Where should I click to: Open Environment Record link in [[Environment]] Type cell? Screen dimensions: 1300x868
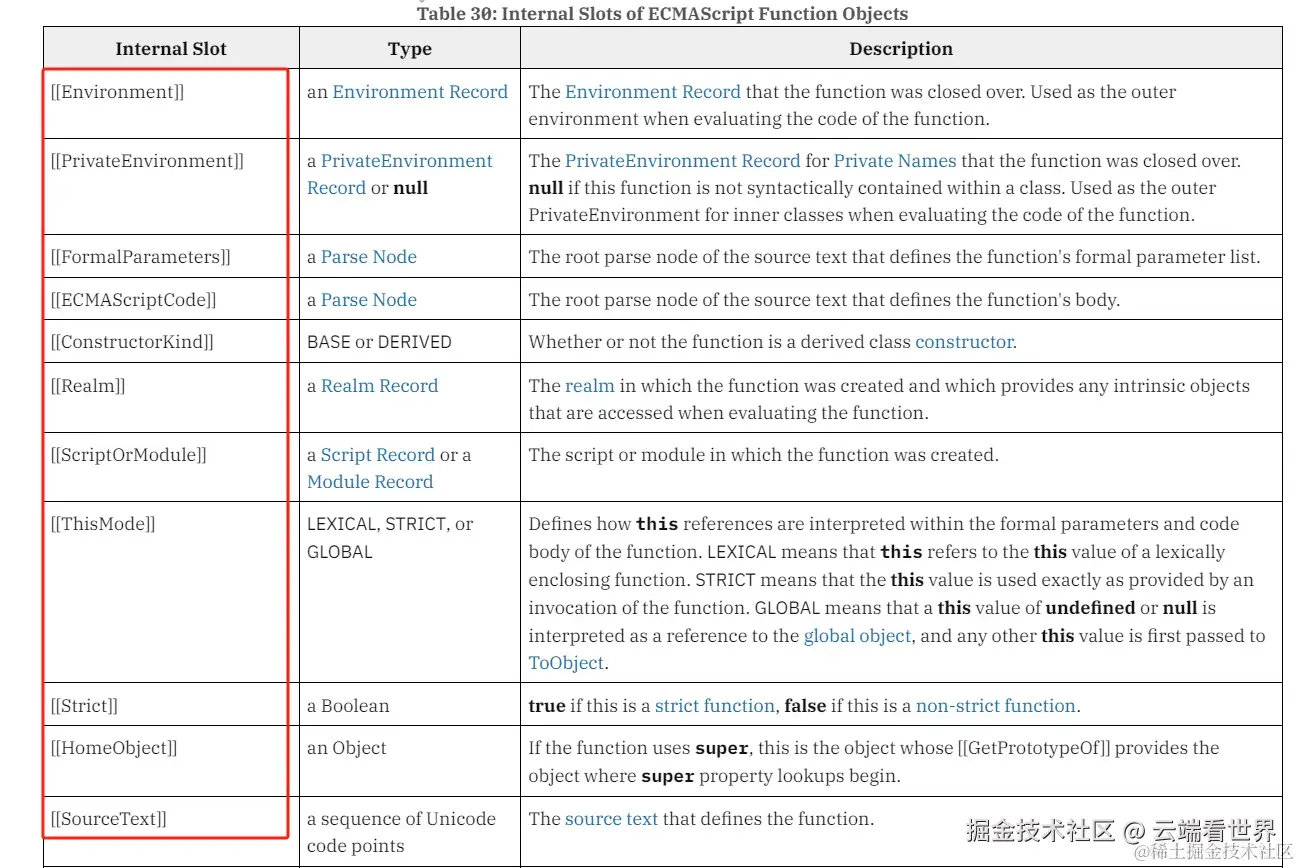click(x=420, y=92)
